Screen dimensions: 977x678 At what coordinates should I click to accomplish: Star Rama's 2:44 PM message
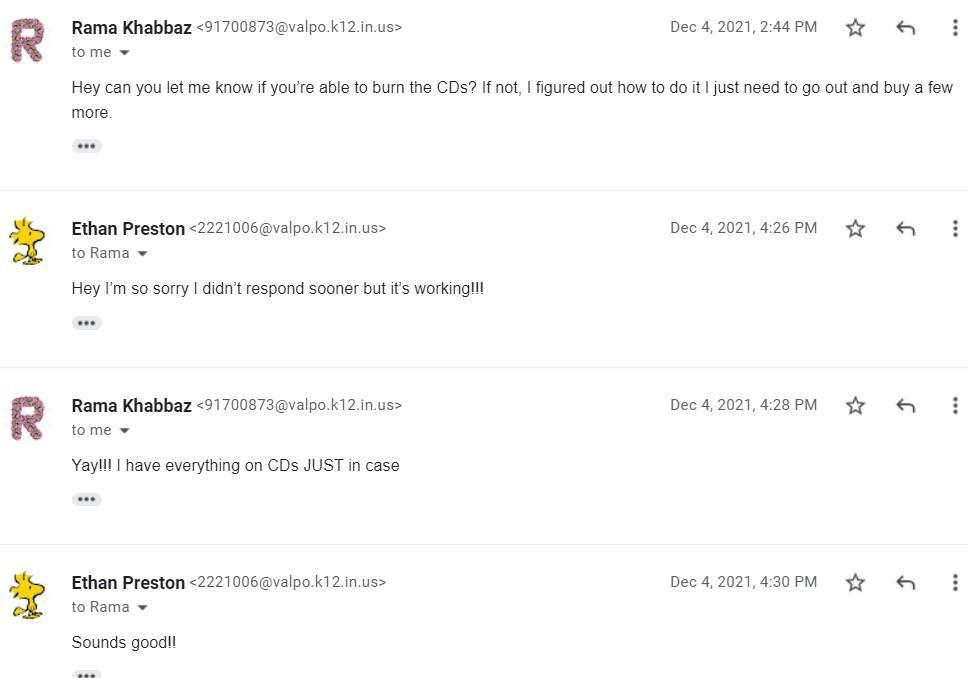[x=855, y=28]
